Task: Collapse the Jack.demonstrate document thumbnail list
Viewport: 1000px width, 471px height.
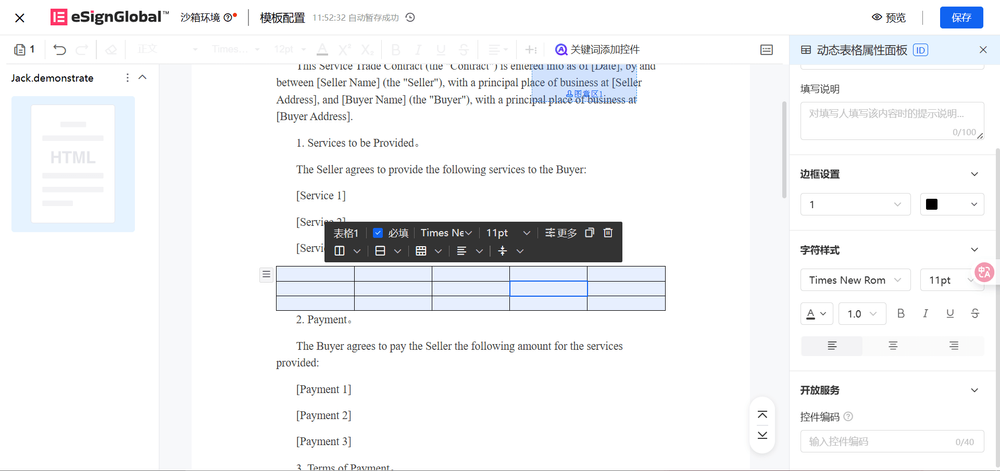Action: 142,78
